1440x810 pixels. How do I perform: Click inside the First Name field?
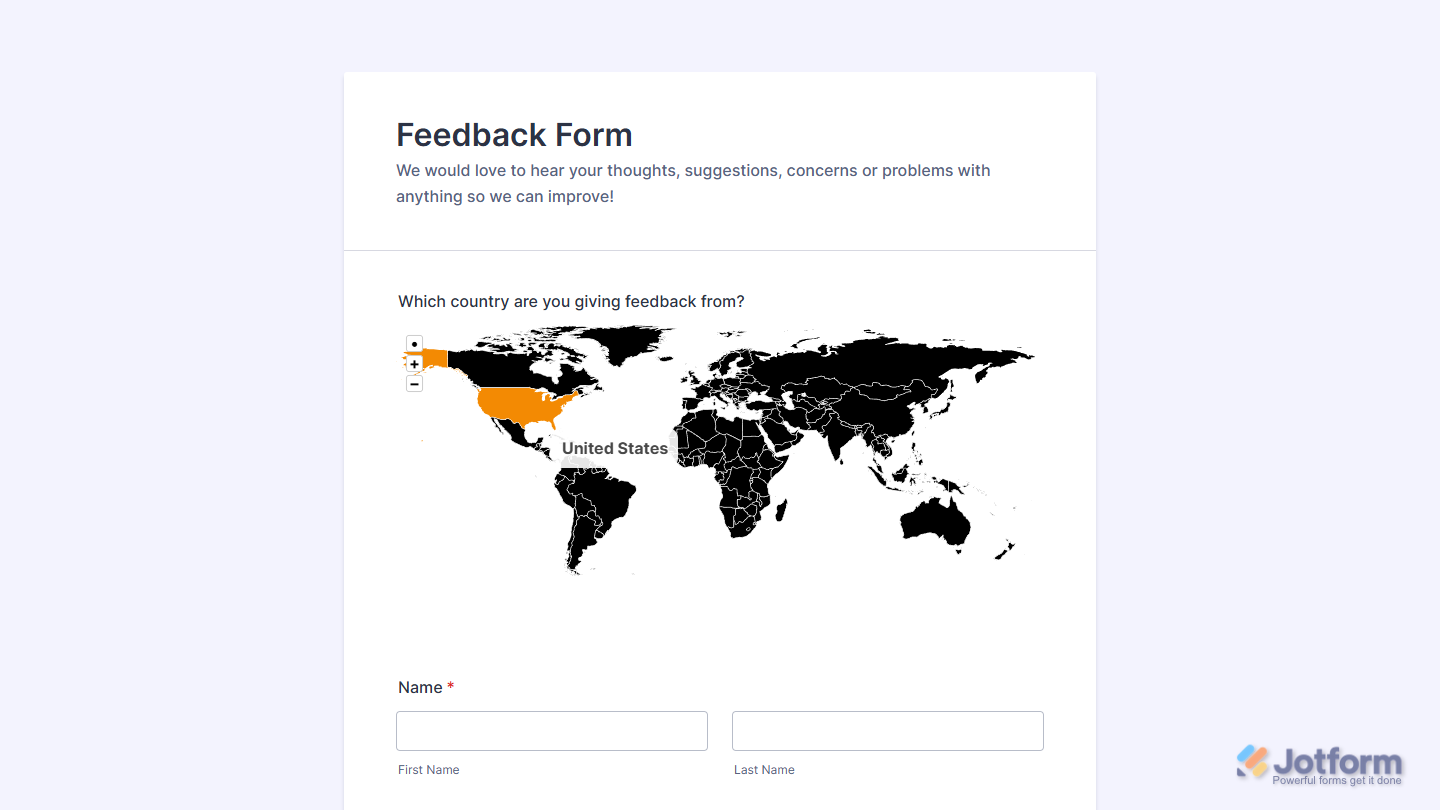(x=551, y=731)
